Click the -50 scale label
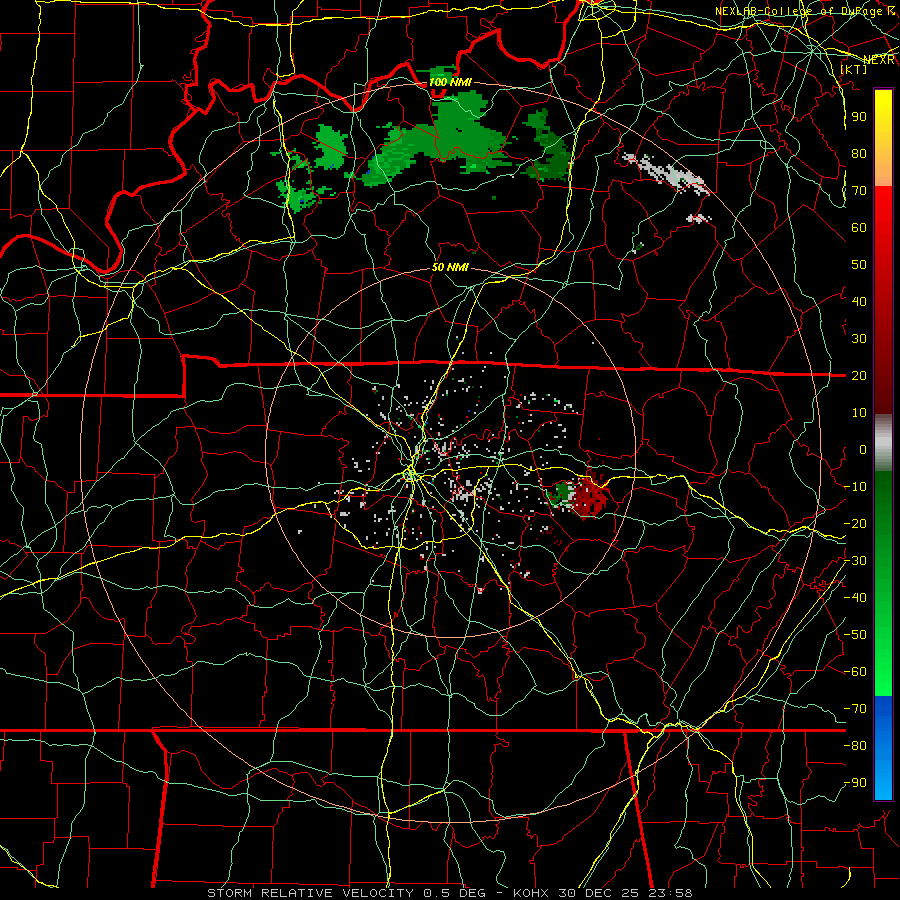The image size is (900, 900). (x=855, y=635)
